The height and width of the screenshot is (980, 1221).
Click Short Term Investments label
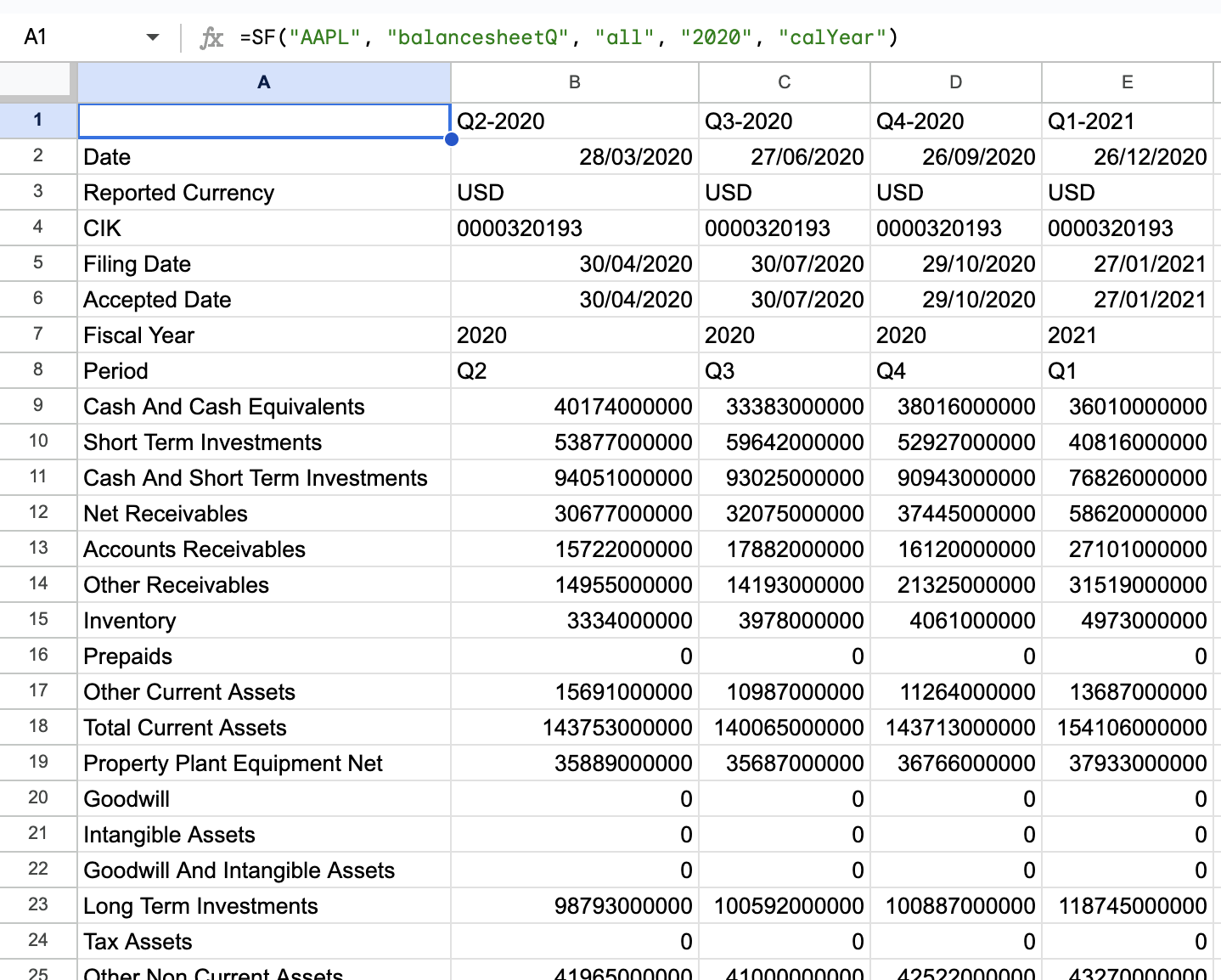tap(264, 442)
